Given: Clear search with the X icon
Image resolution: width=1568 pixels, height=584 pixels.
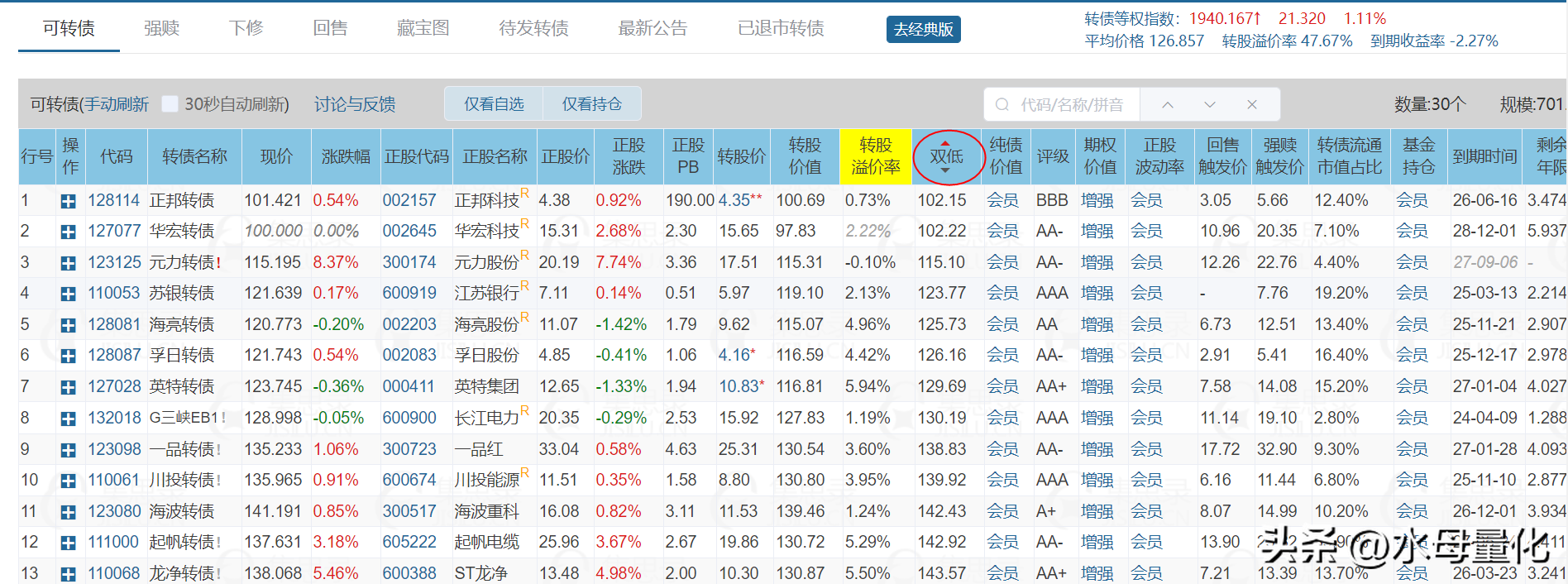Looking at the screenshot, I should coord(1252,104).
